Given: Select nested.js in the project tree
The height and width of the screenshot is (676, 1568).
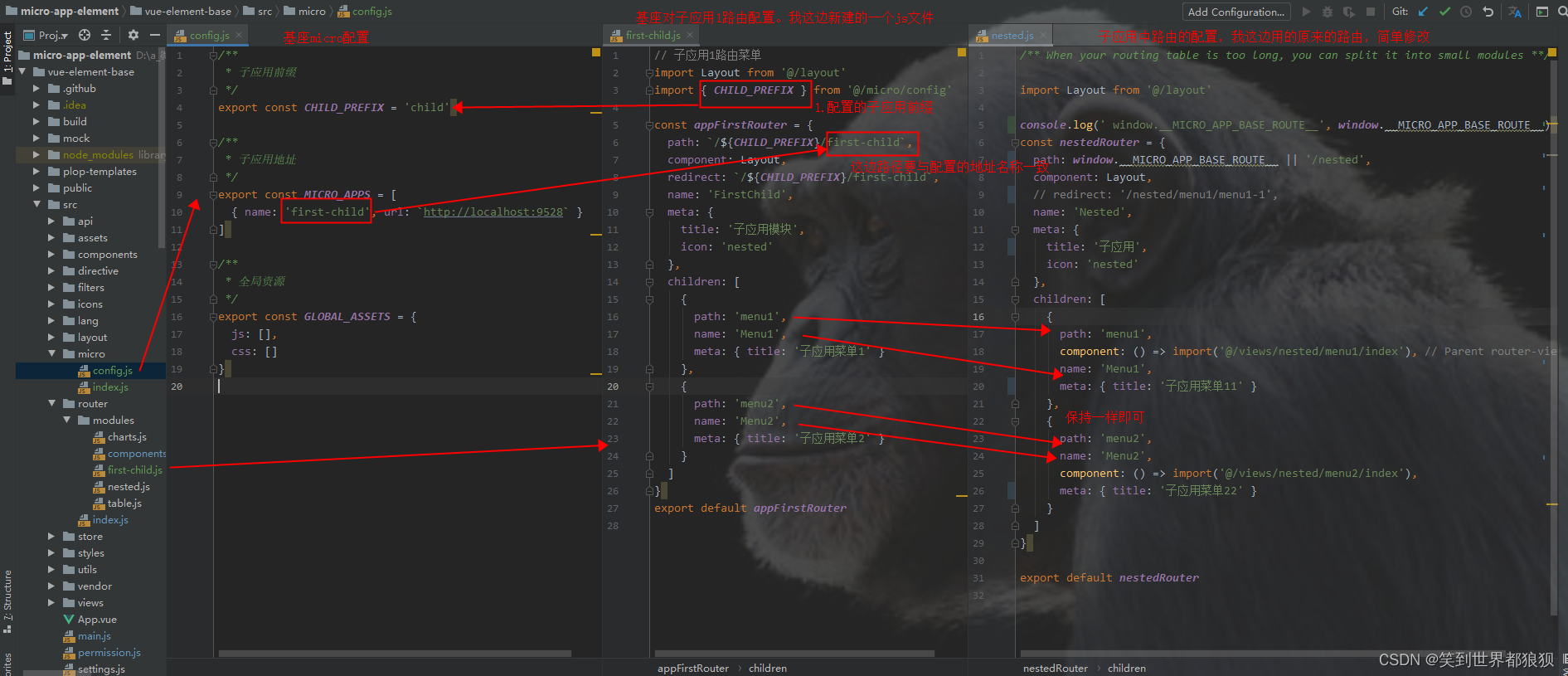Looking at the screenshot, I should (121, 487).
